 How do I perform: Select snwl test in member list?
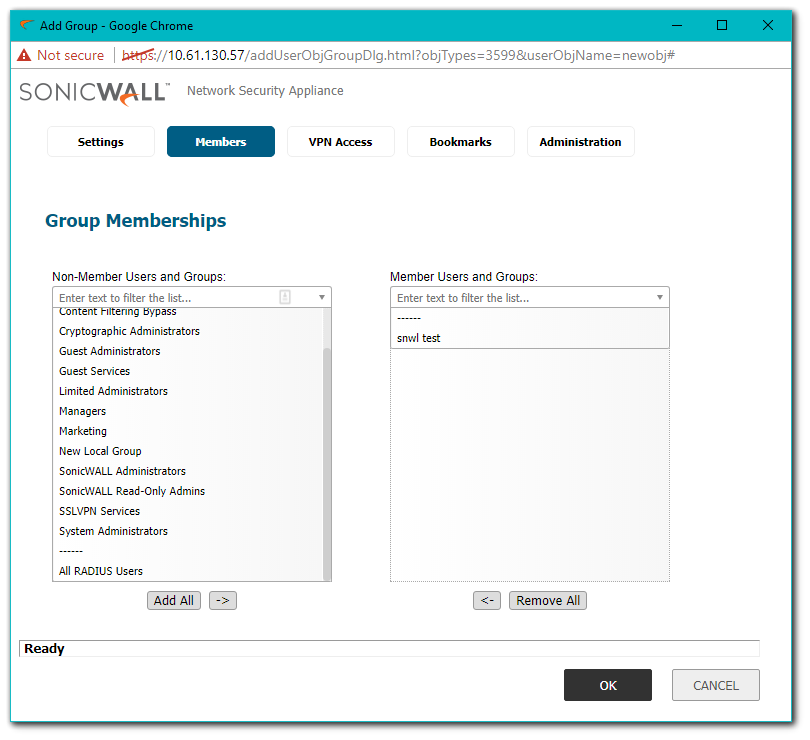click(419, 338)
